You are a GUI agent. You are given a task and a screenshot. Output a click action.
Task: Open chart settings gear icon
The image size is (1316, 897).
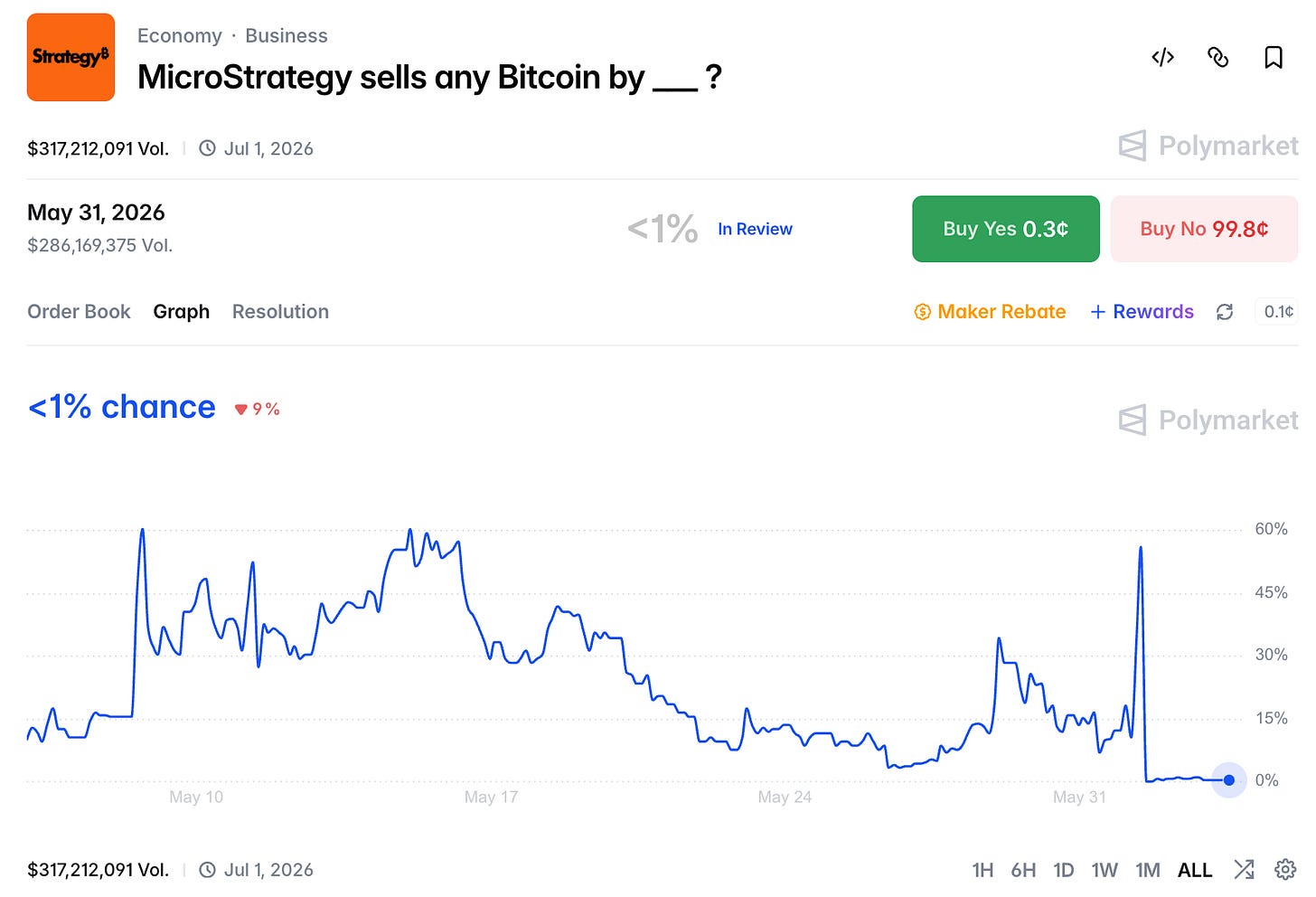click(x=1284, y=870)
